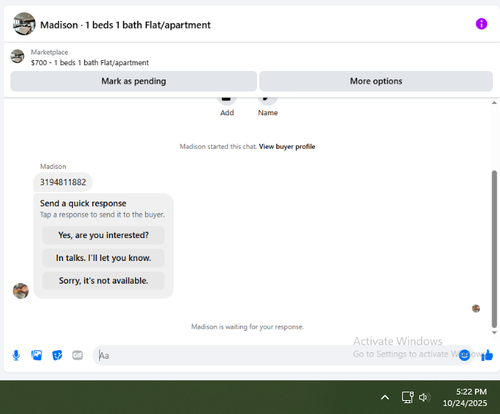The image size is (500, 414).
Task: Select message bubble 3194811882
Action: coord(63,182)
